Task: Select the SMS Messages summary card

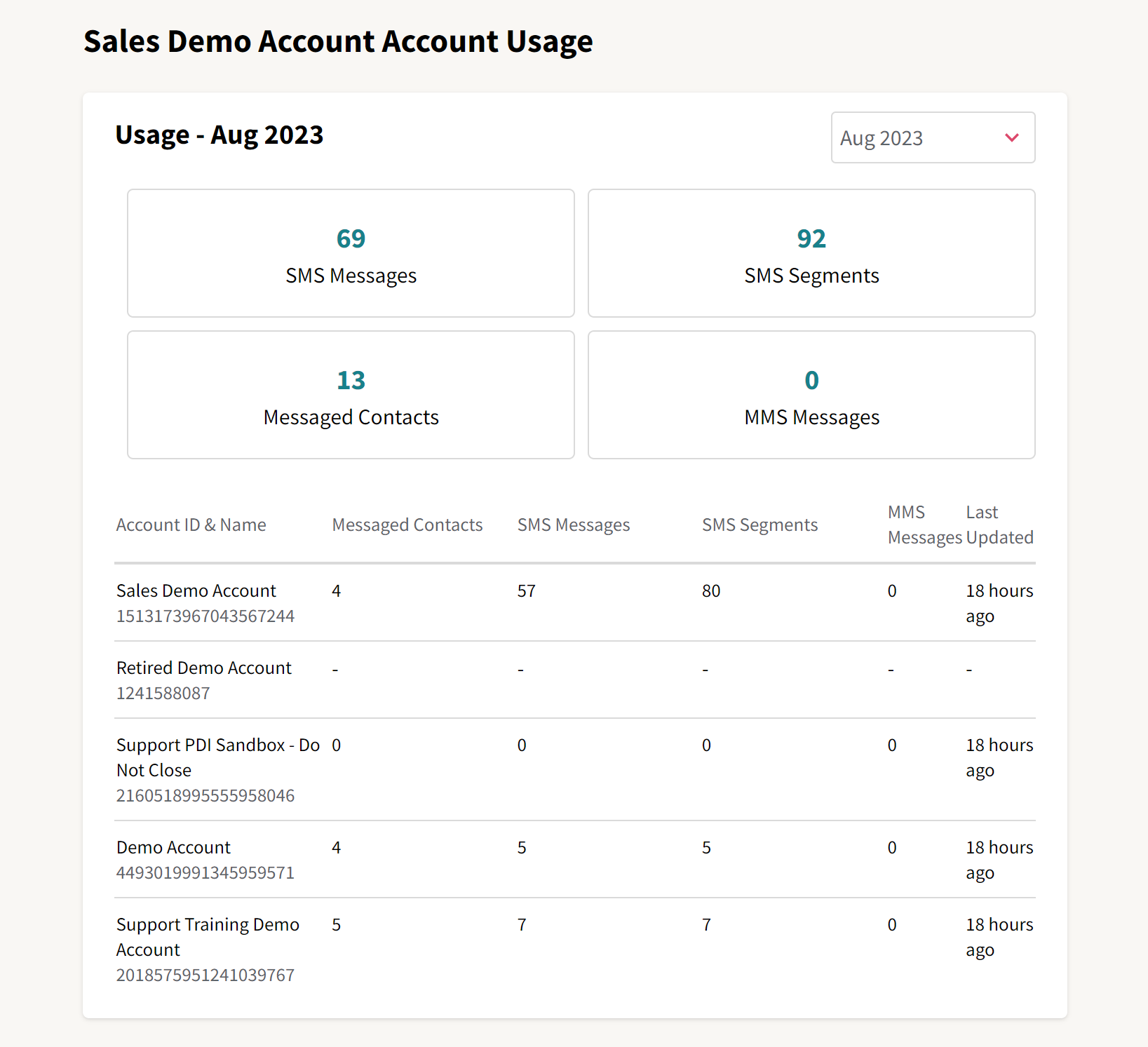Action: coord(351,253)
